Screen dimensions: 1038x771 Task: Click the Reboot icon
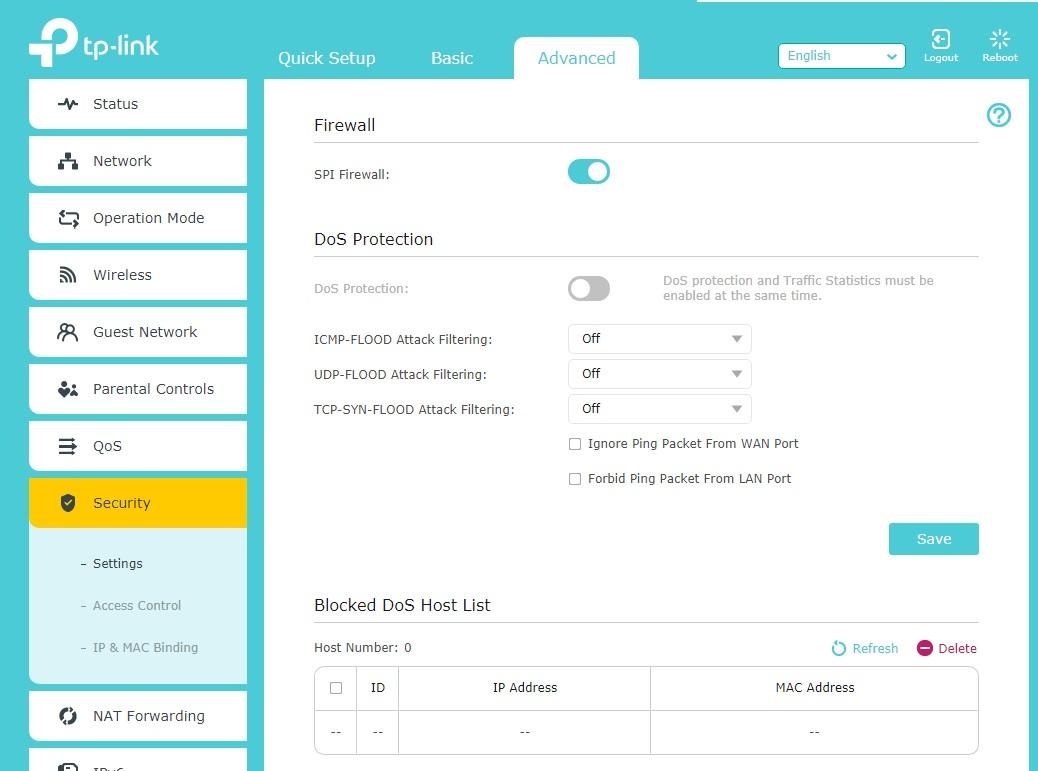click(999, 39)
